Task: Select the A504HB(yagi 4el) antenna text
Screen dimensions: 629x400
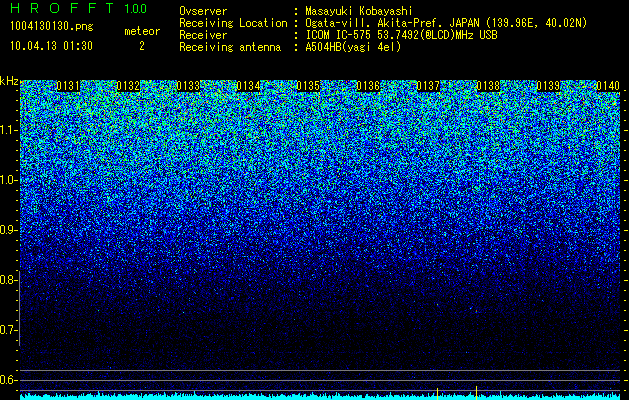Action: click(353, 47)
